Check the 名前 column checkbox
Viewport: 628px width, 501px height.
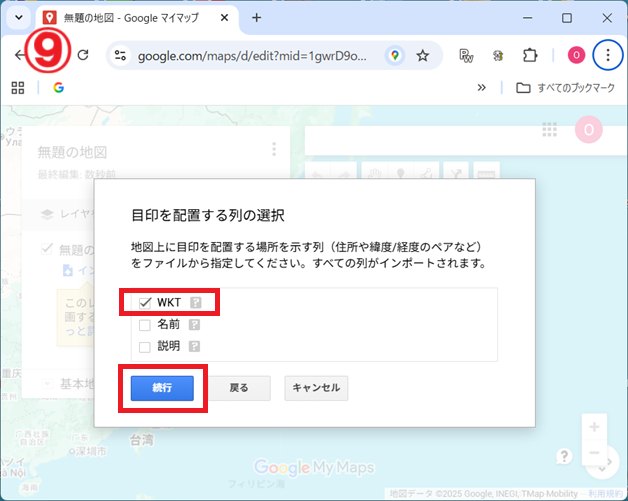[x=145, y=324]
